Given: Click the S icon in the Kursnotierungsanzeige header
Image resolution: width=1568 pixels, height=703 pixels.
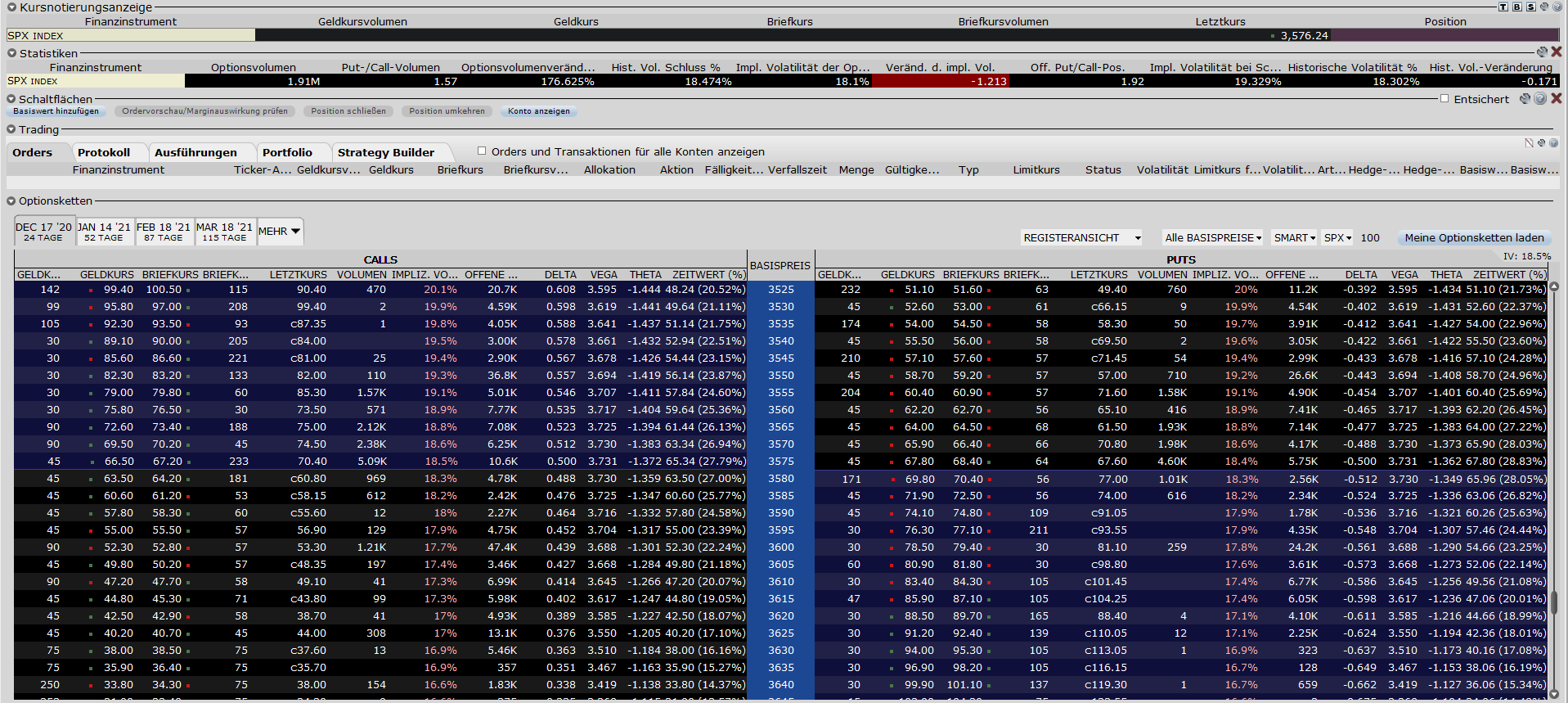Looking at the screenshot, I should tap(1531, 7).
